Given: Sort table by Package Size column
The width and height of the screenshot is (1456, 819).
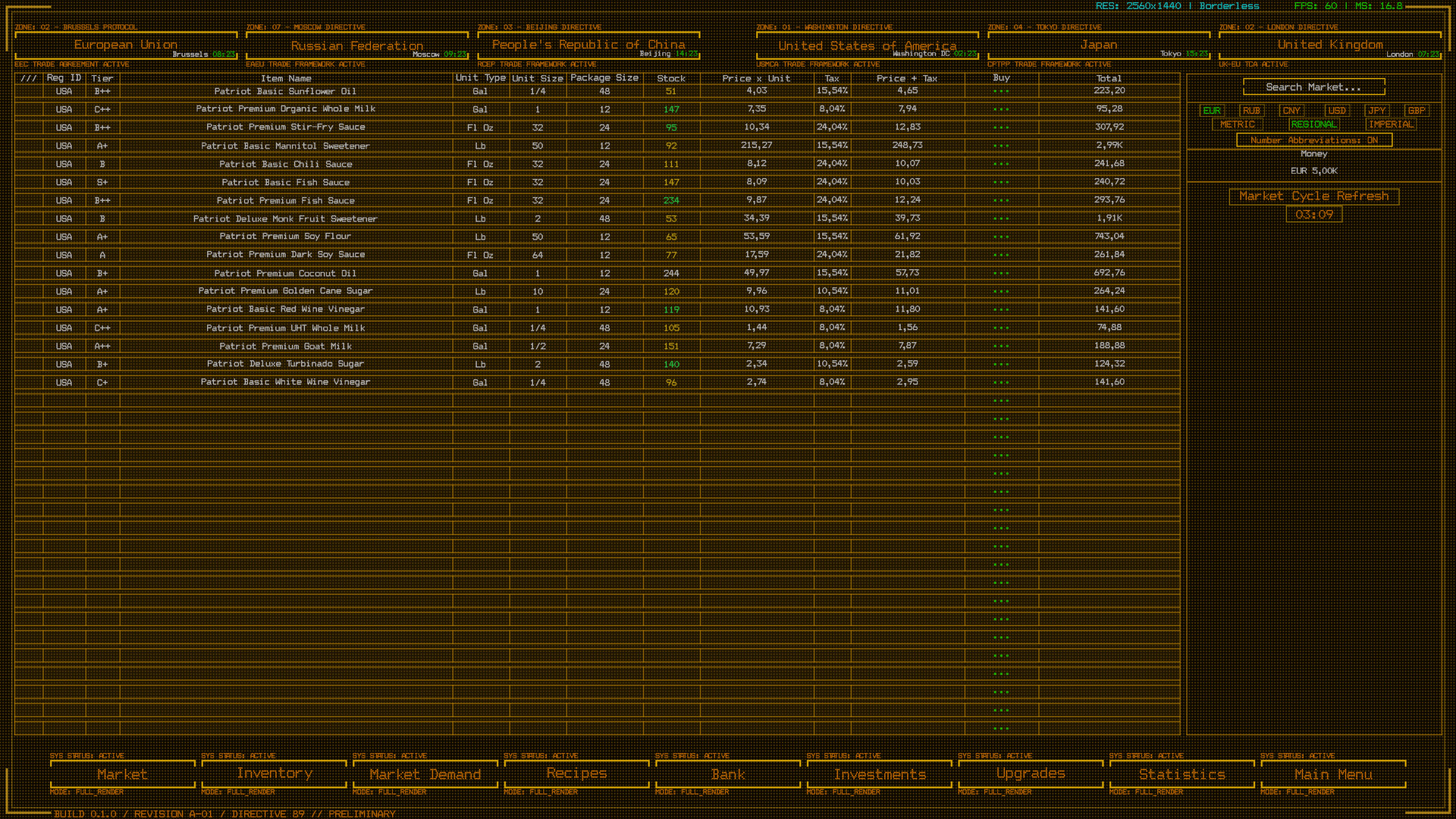Looking at the screenshot, I should (x=604, y=78).
